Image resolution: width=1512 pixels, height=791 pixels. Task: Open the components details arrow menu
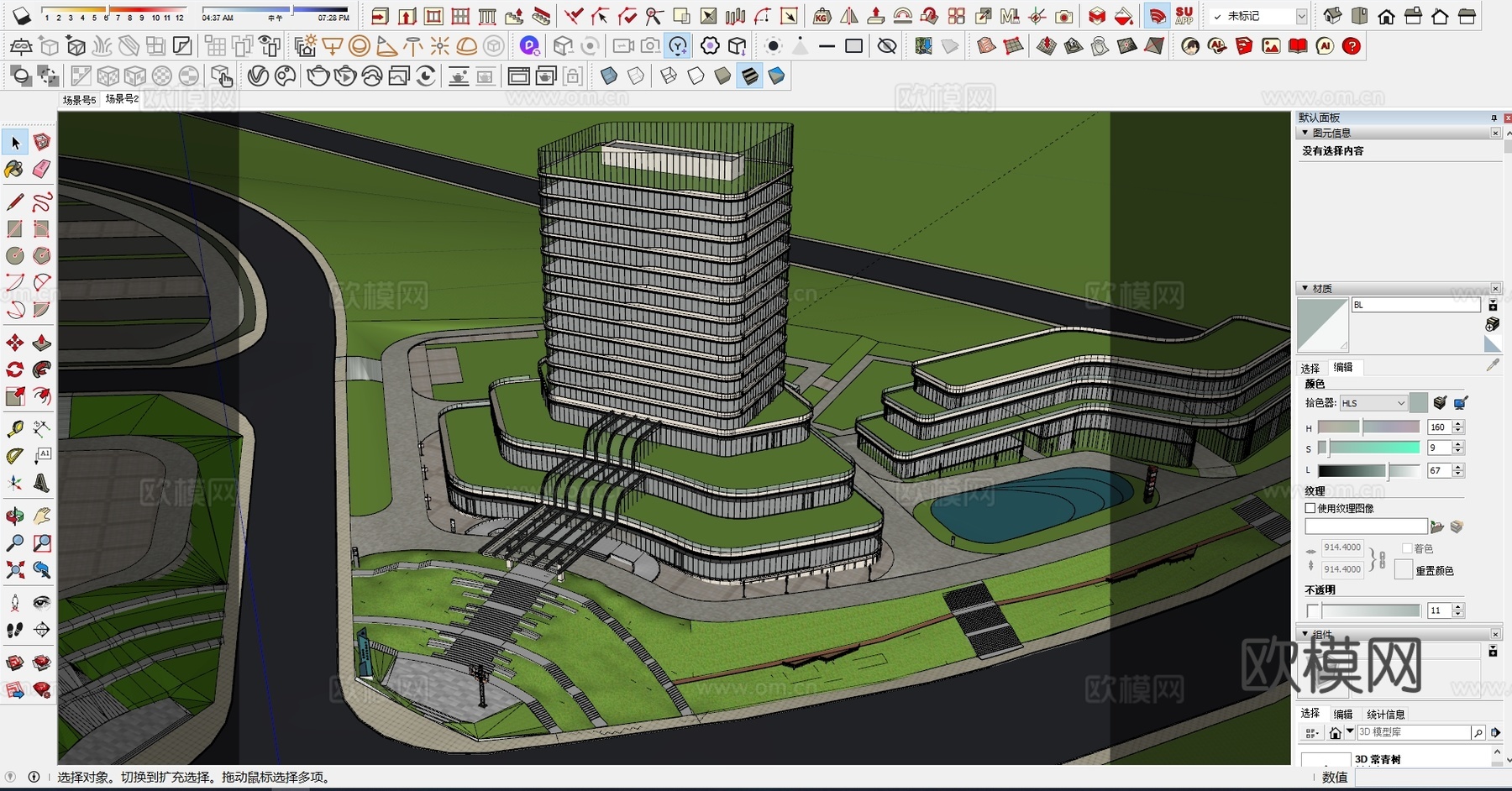[x=1496, y=732]
